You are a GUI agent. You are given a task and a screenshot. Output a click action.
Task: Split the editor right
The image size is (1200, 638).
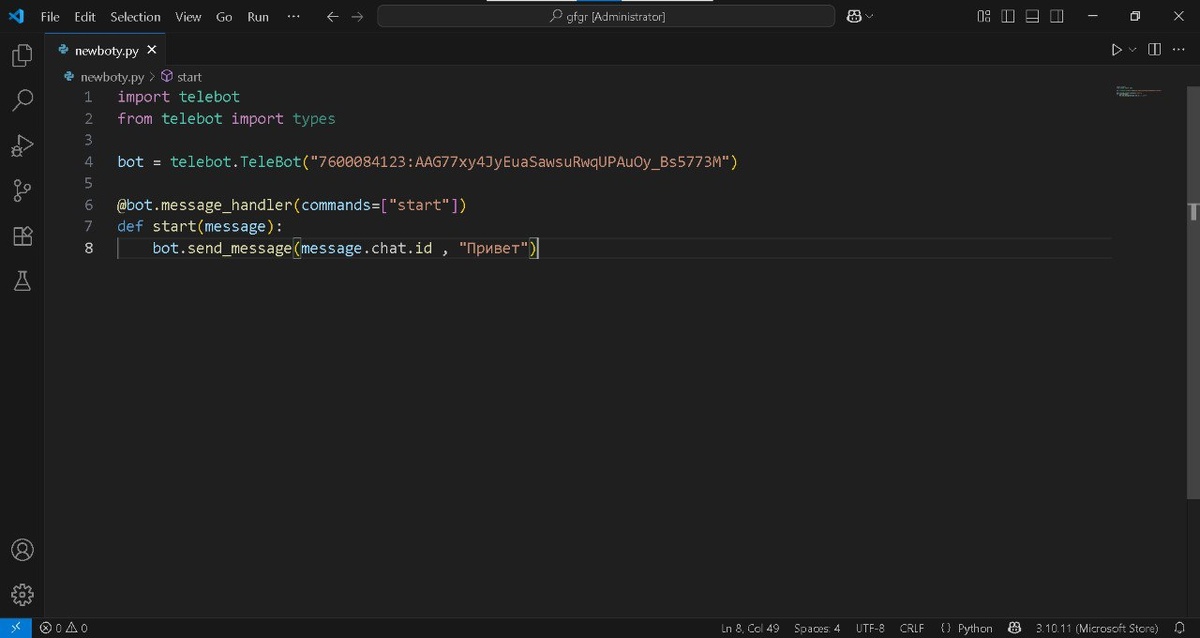pos(1154,49)
